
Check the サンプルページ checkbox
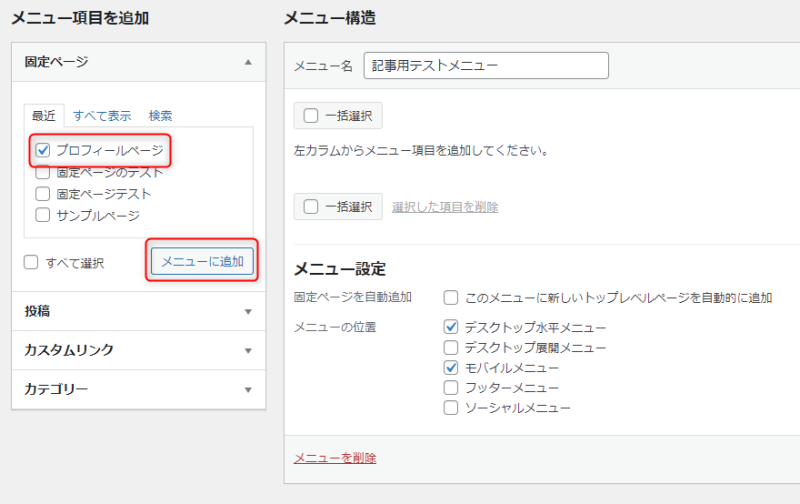43,215
